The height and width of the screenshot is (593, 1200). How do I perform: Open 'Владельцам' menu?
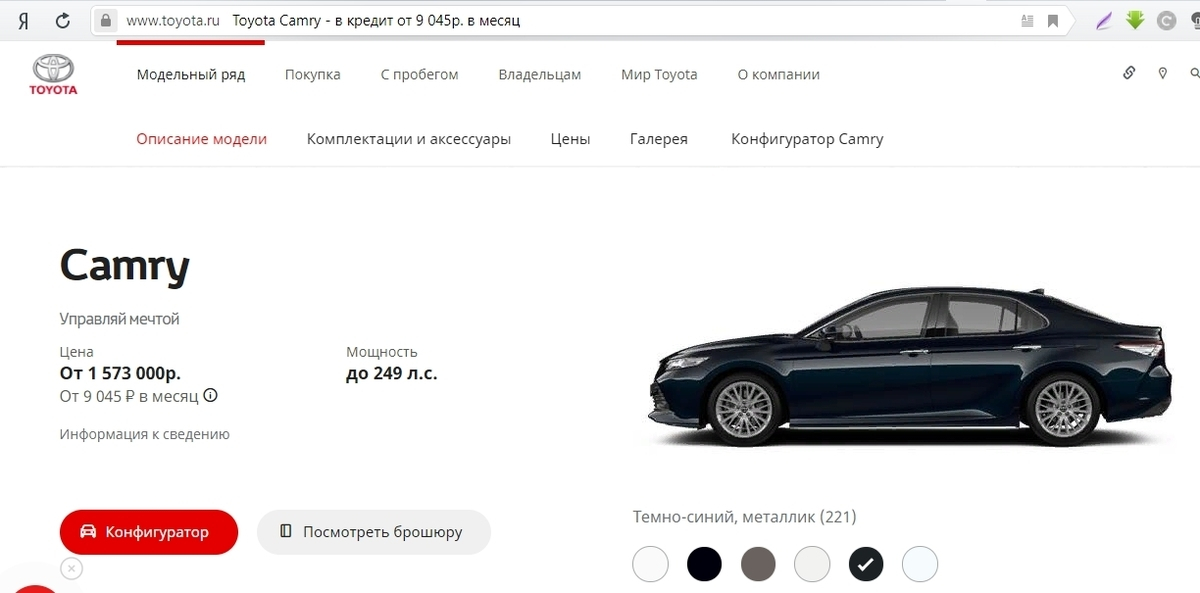tap(540, 74)
